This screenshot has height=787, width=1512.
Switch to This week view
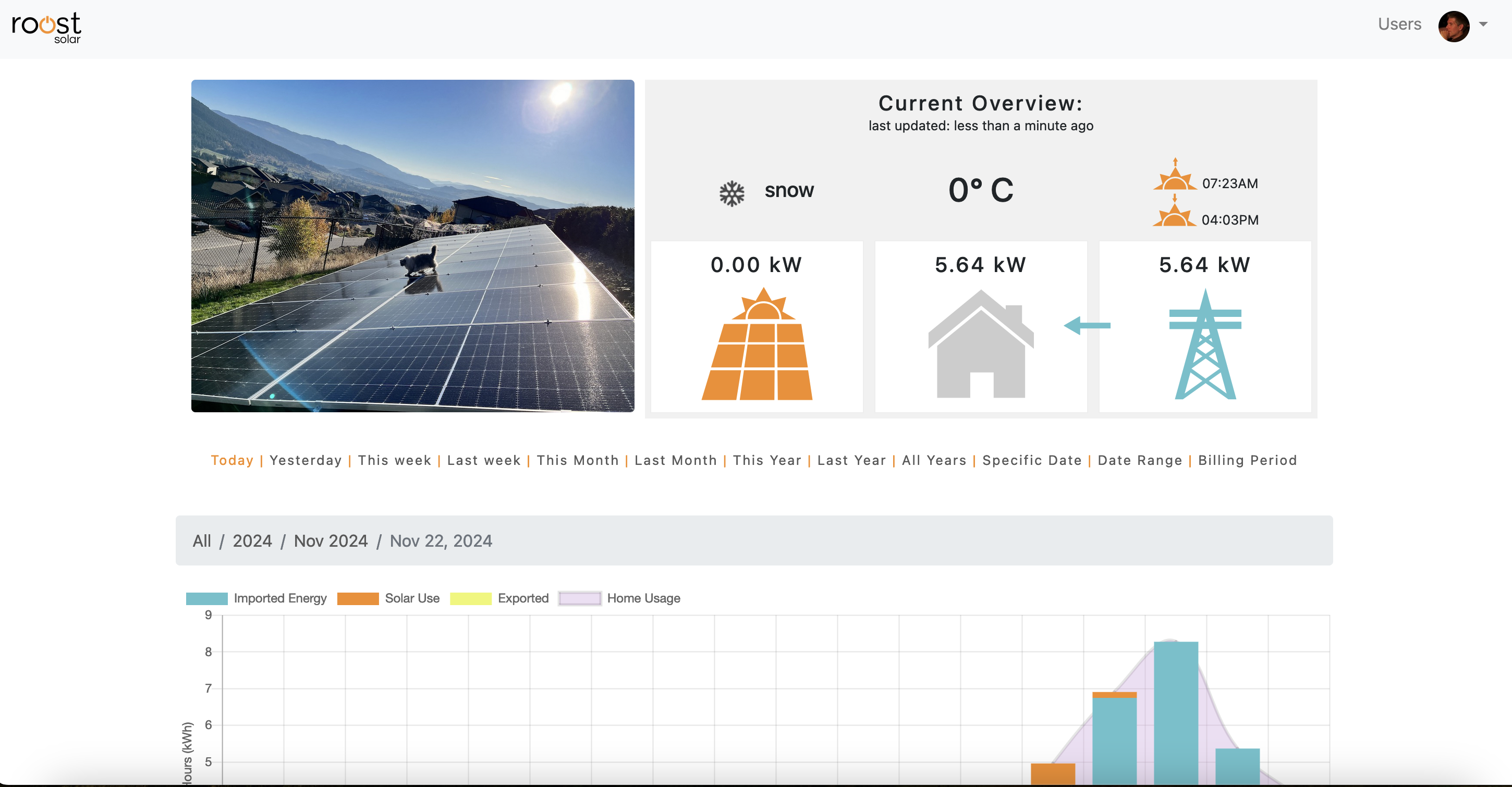coord(395,460)
